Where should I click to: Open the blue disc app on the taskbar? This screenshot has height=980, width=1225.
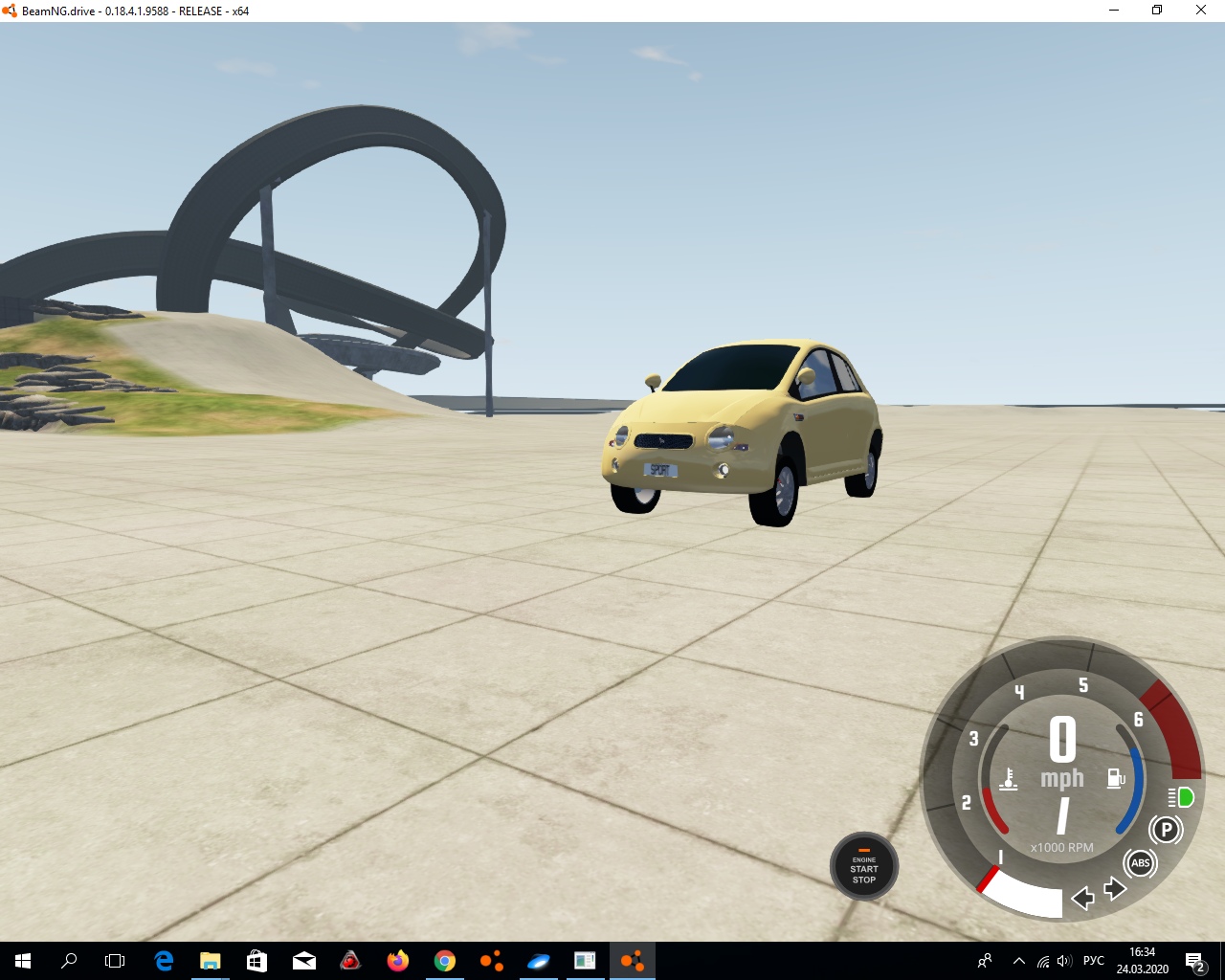[x=538, y=961]
